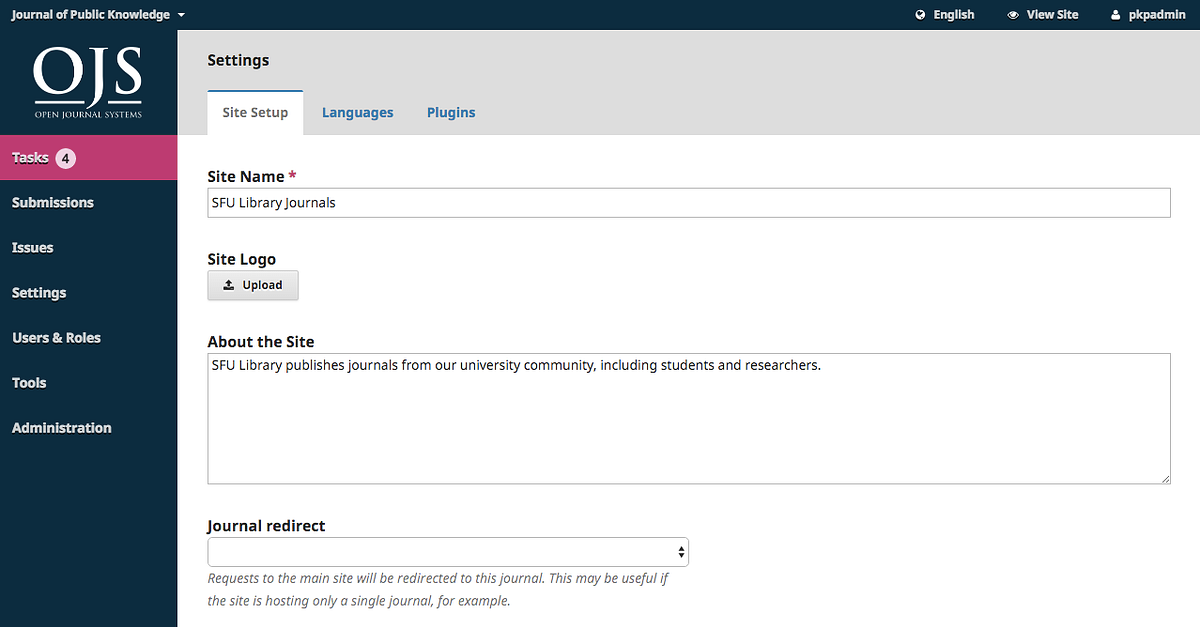Click the eye icon for View Site
The width and height of the screenshot is (1200, 627).
1013,15
